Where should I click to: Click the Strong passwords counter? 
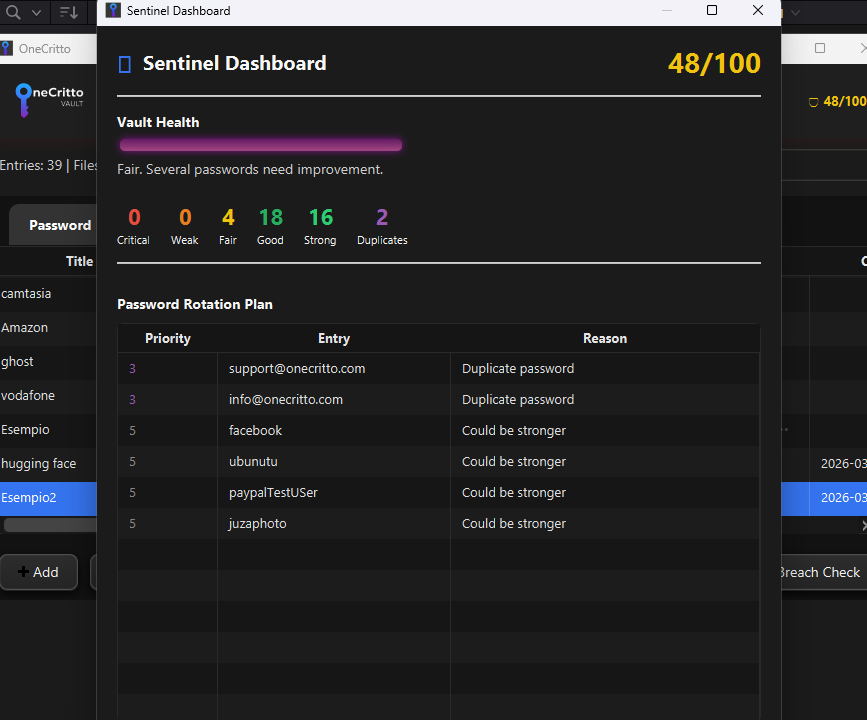[319, 225]
